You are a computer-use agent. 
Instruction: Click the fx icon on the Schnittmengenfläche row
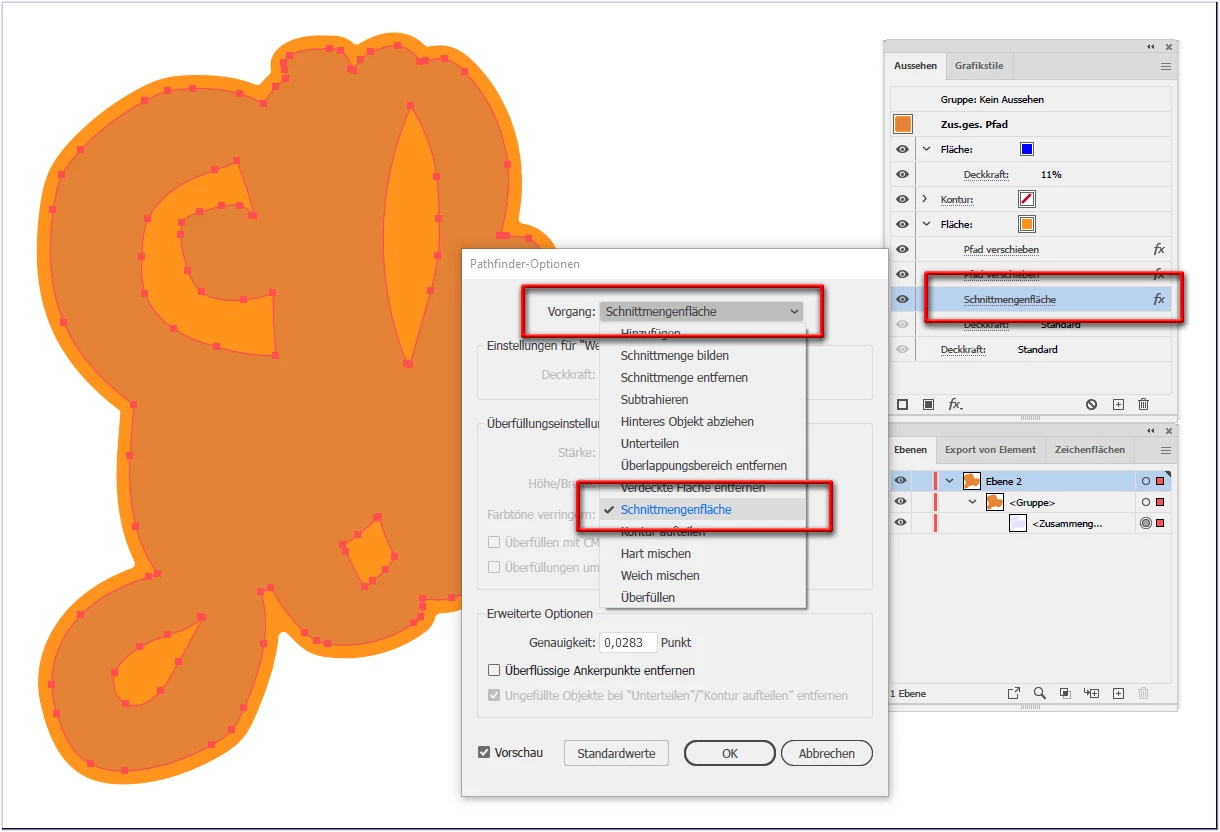(x=1159, y=299)
